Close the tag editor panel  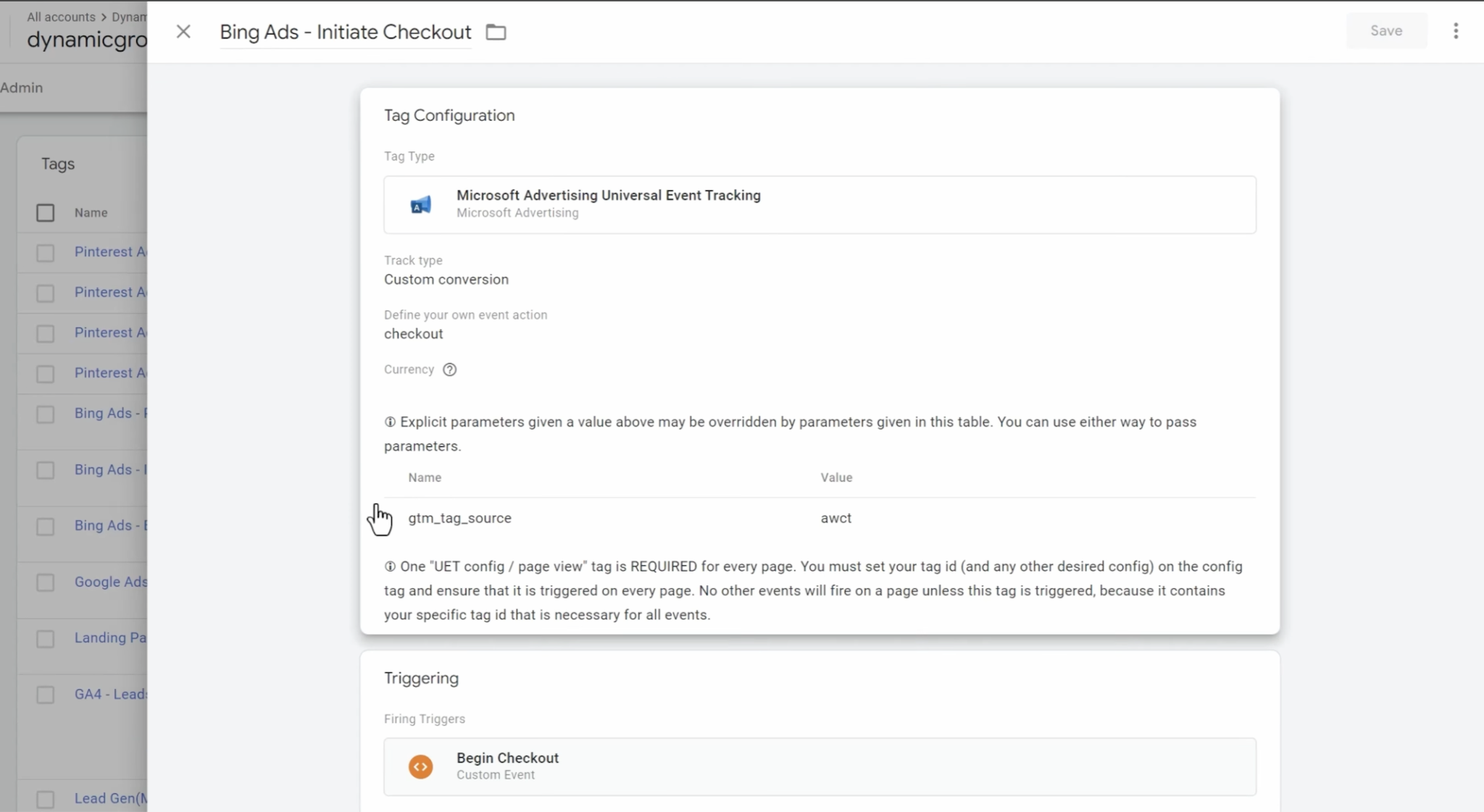point(183,31)
